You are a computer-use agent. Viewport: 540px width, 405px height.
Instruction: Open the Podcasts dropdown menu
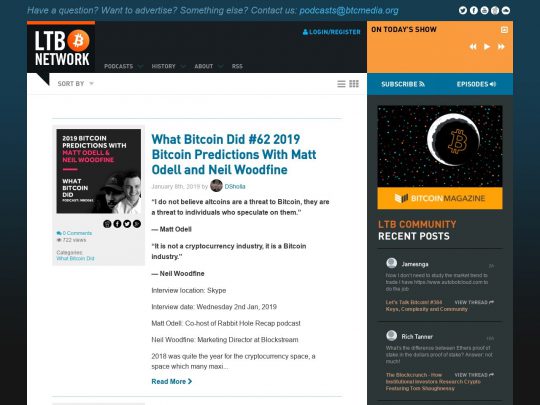click(x=123, y=66)
